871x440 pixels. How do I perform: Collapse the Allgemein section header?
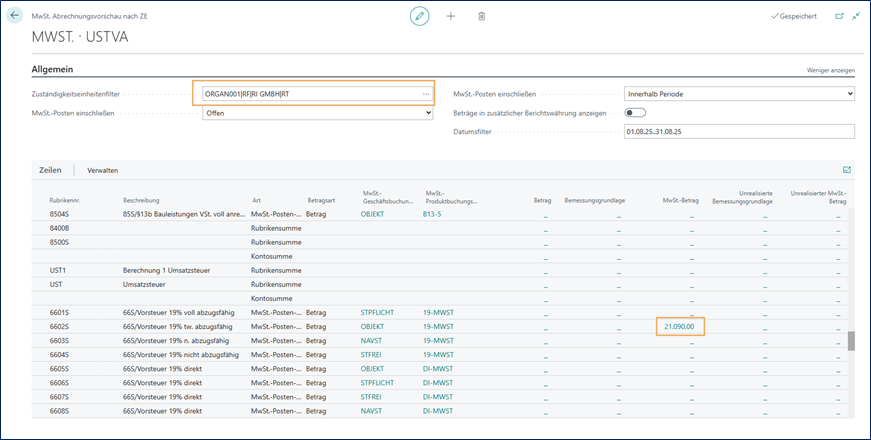(x=54, y=69)
